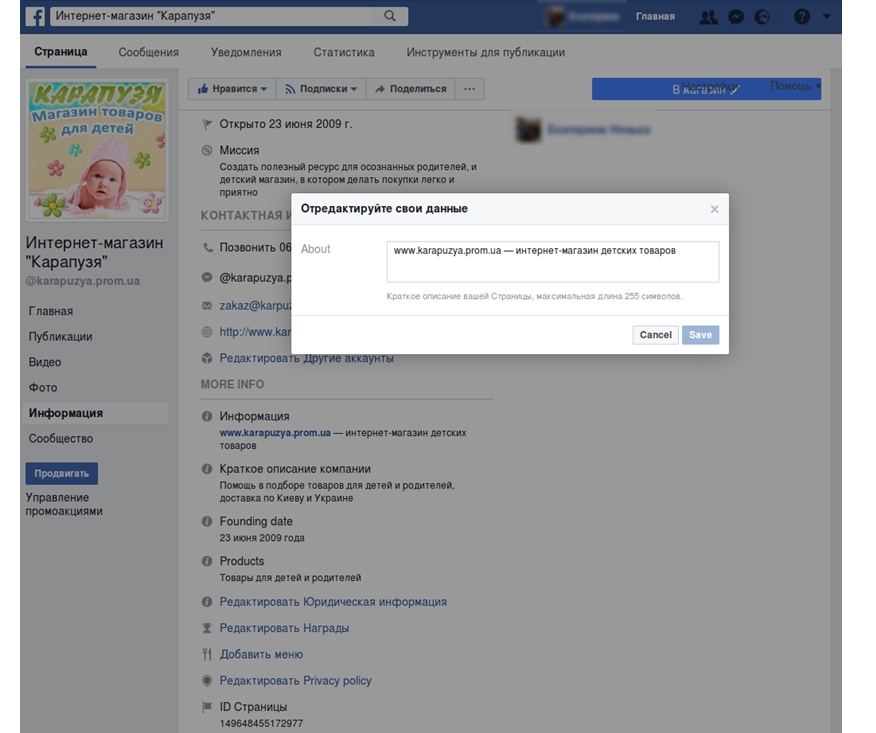Close the edit dialog with X
This screenshot has height=733, width=876.
714,209
